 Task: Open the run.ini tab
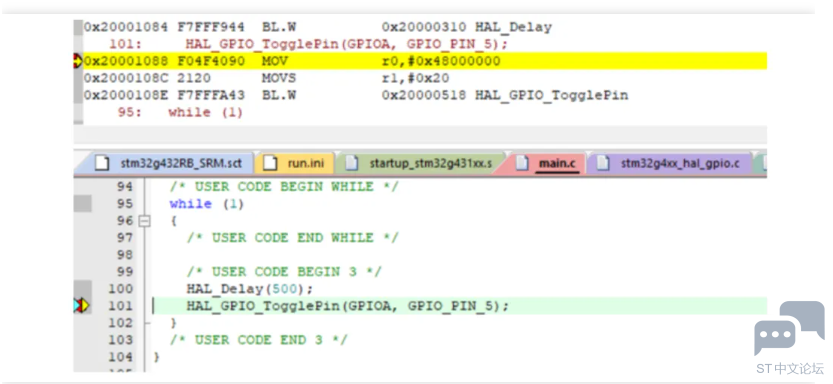[294, 163]
